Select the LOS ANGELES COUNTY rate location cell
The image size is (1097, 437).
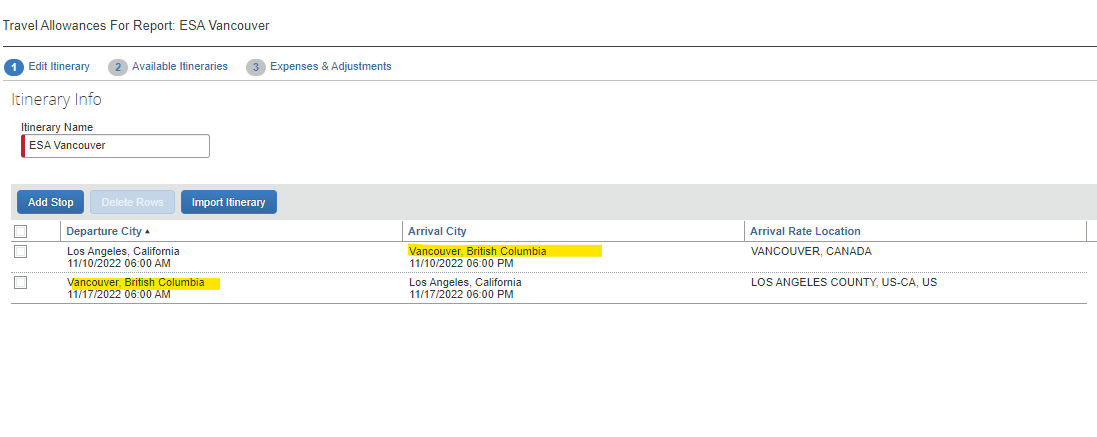(844, 282)
